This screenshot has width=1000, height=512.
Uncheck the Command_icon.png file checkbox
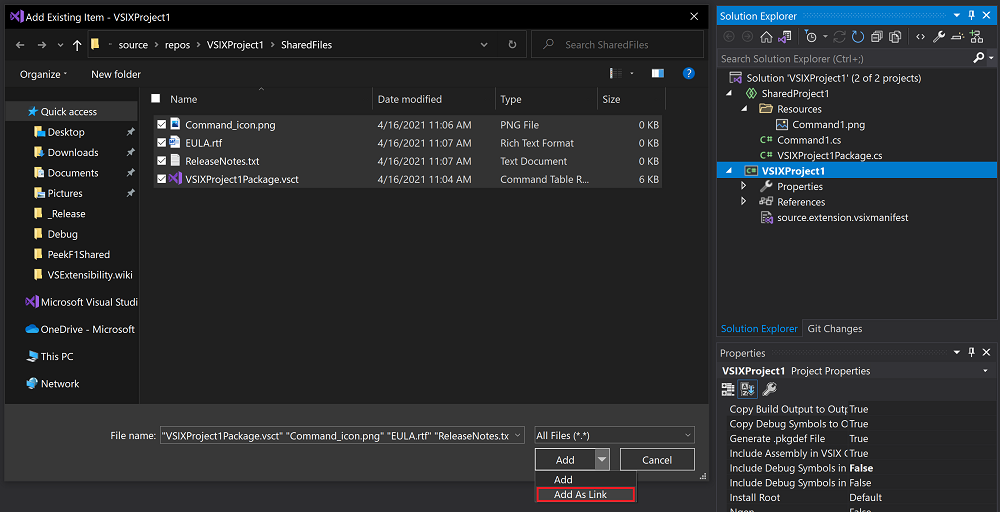161,125
